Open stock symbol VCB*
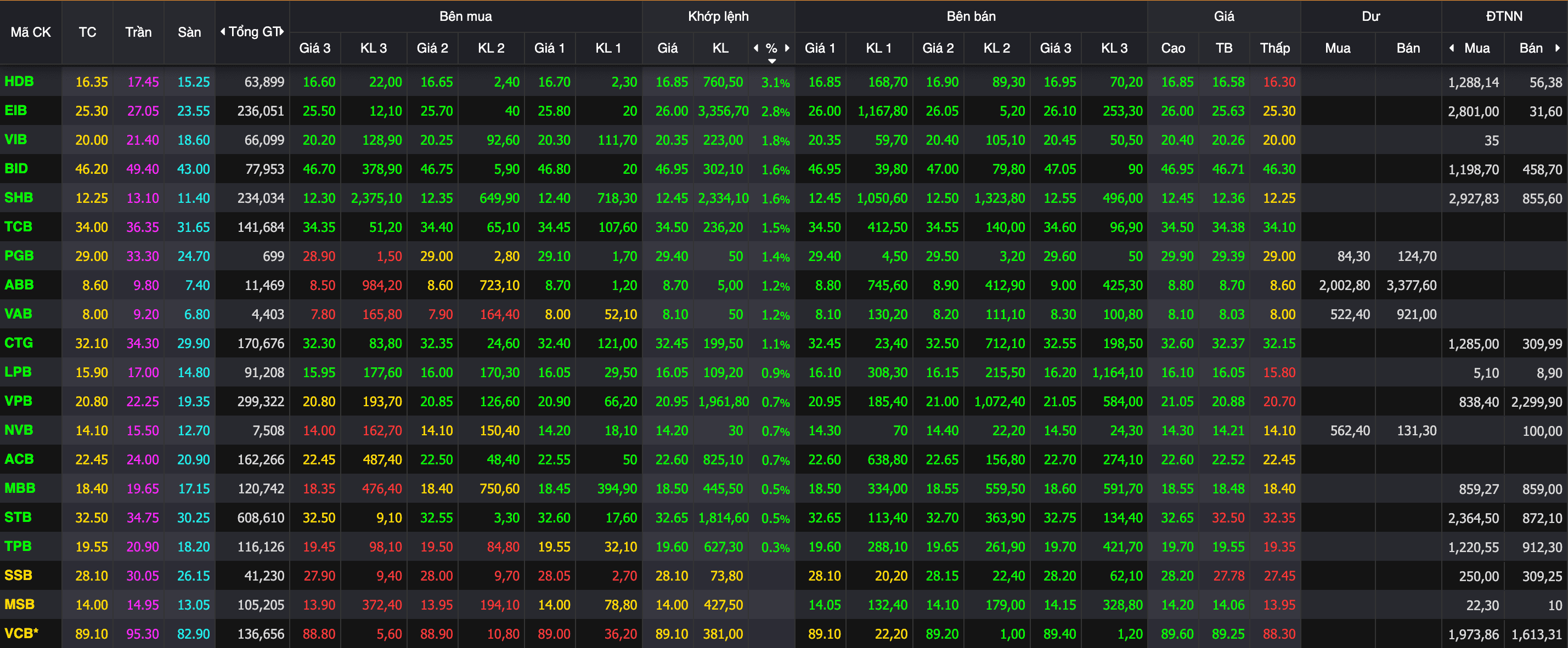The image size is (1568, 648). pos(21,633)
